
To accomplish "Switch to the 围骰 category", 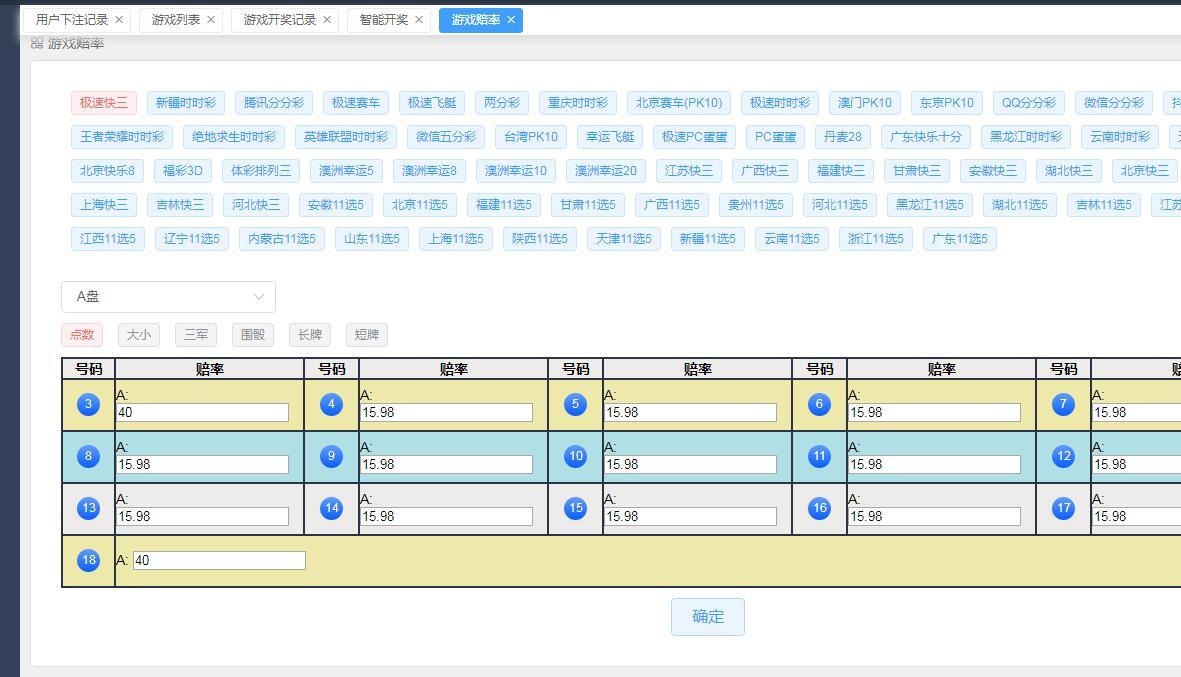I will [251, 335].
